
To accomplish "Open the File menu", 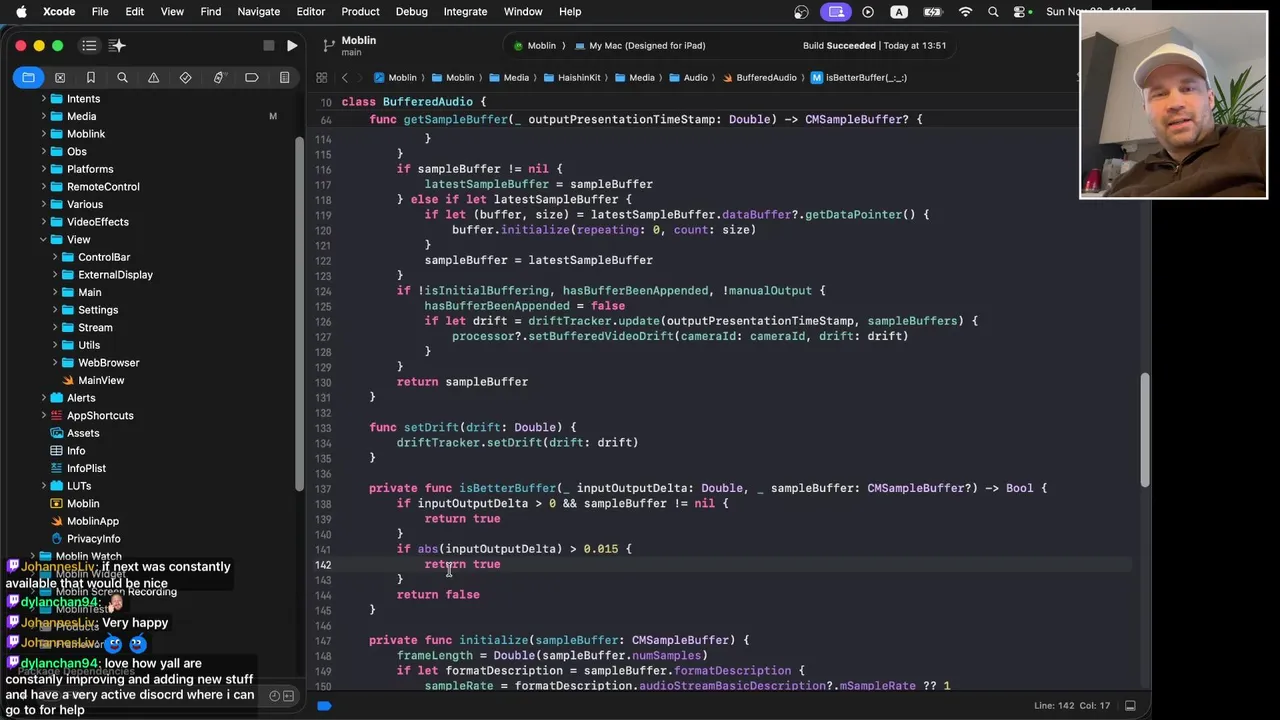I will (100, 11).
